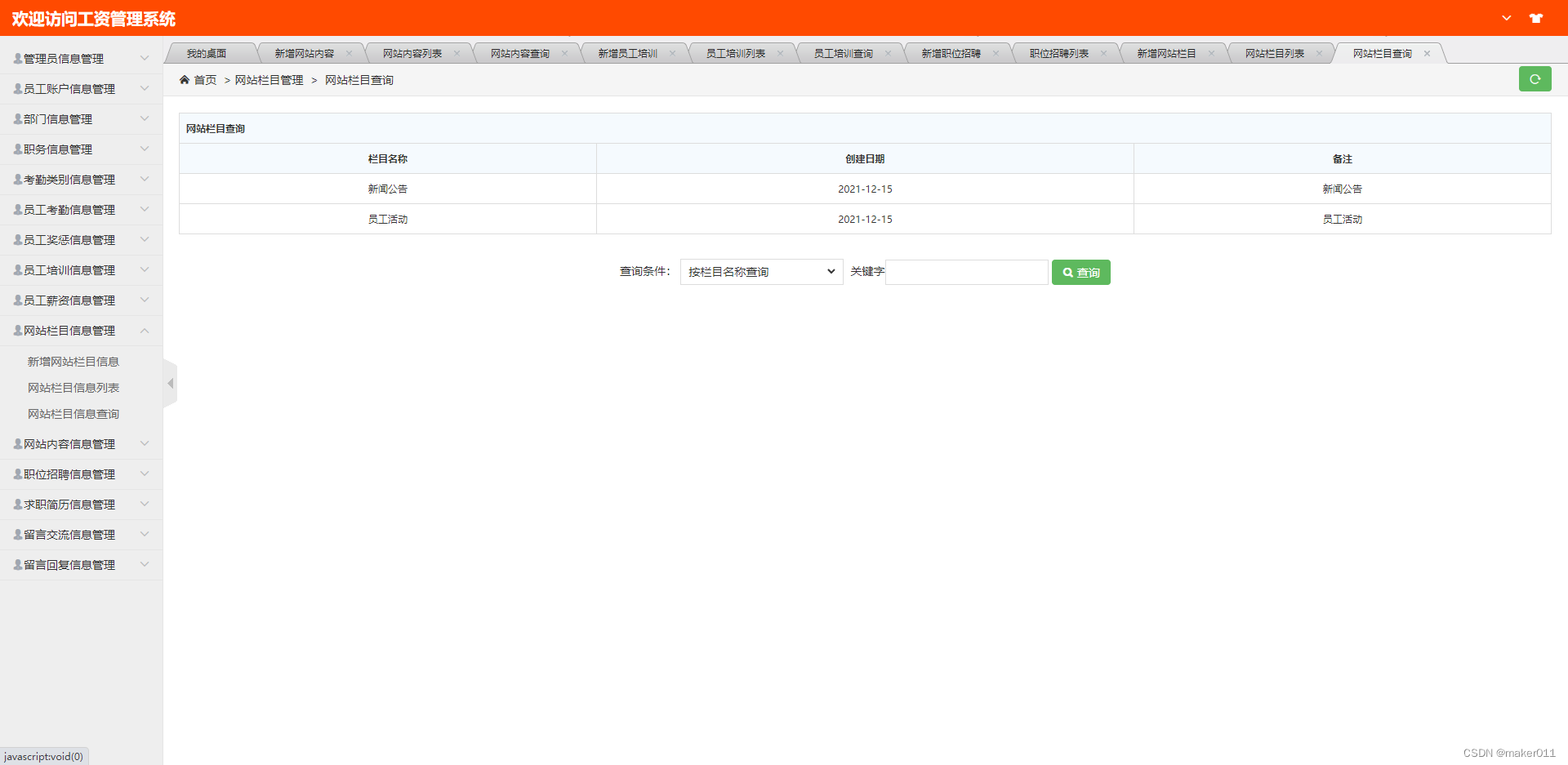Click 备注 column header

click(x=1343, y=159)
